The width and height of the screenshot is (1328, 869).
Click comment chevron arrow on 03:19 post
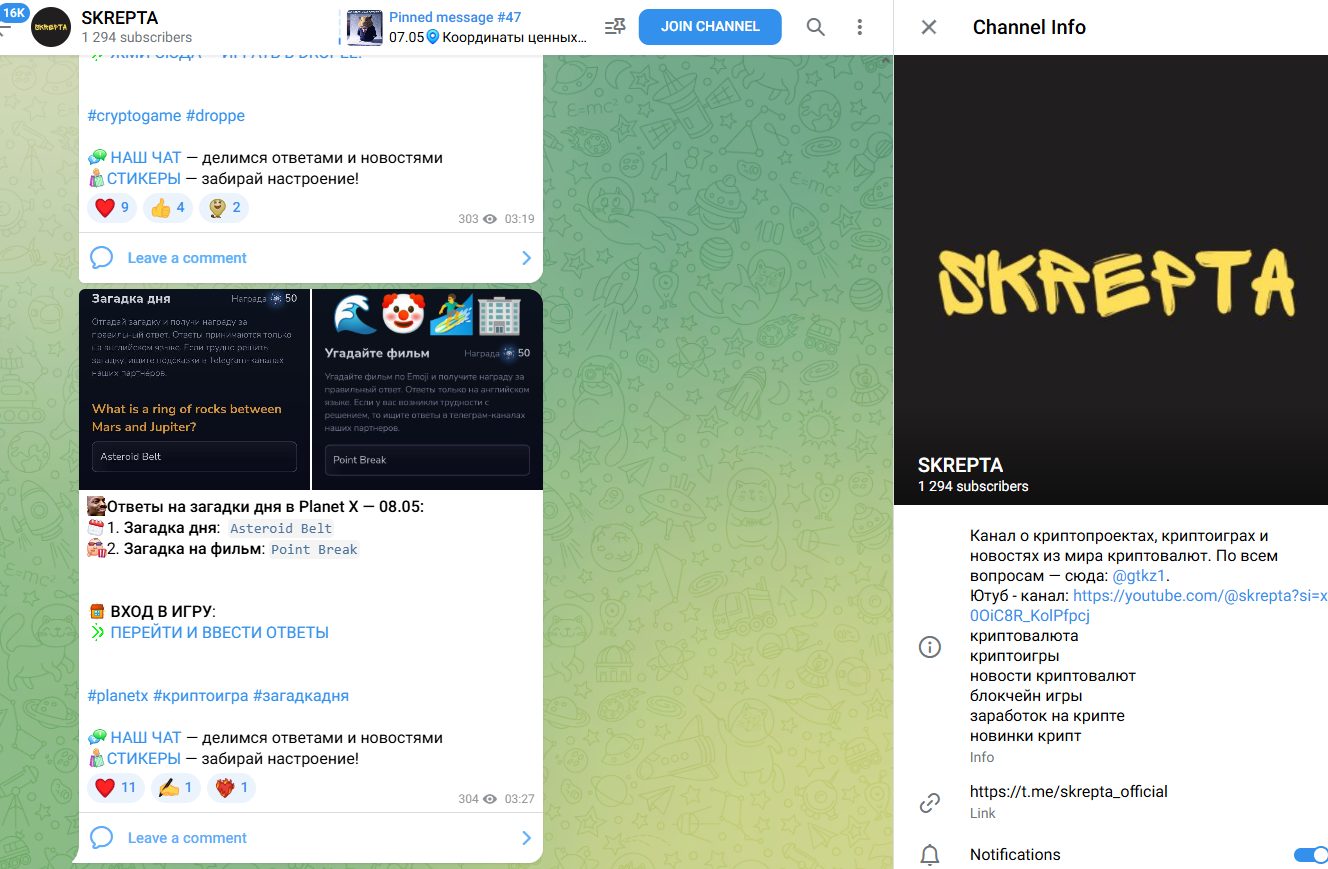(x=527, y=258)
